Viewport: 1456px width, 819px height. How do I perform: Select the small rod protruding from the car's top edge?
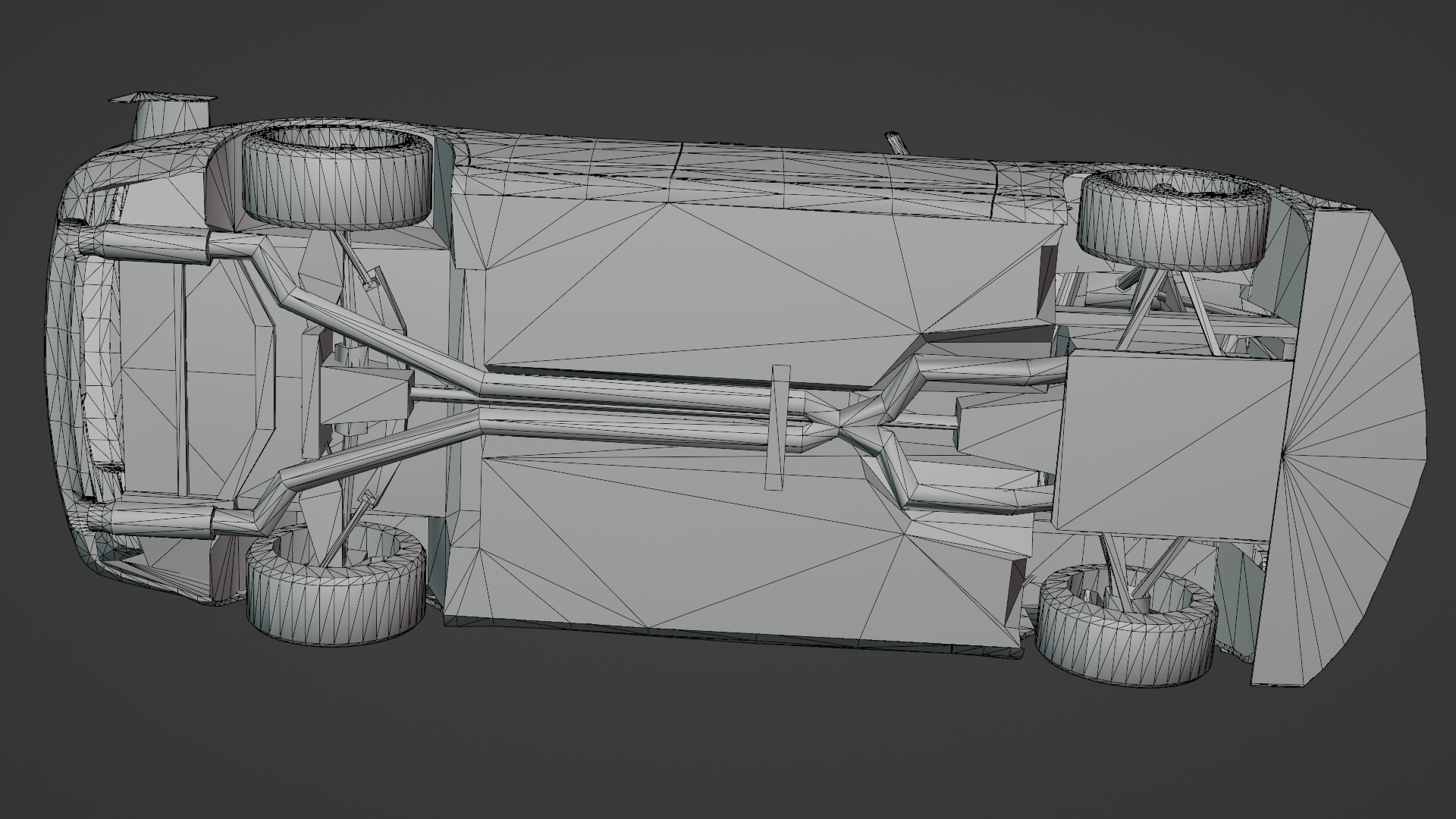point(896,143)
